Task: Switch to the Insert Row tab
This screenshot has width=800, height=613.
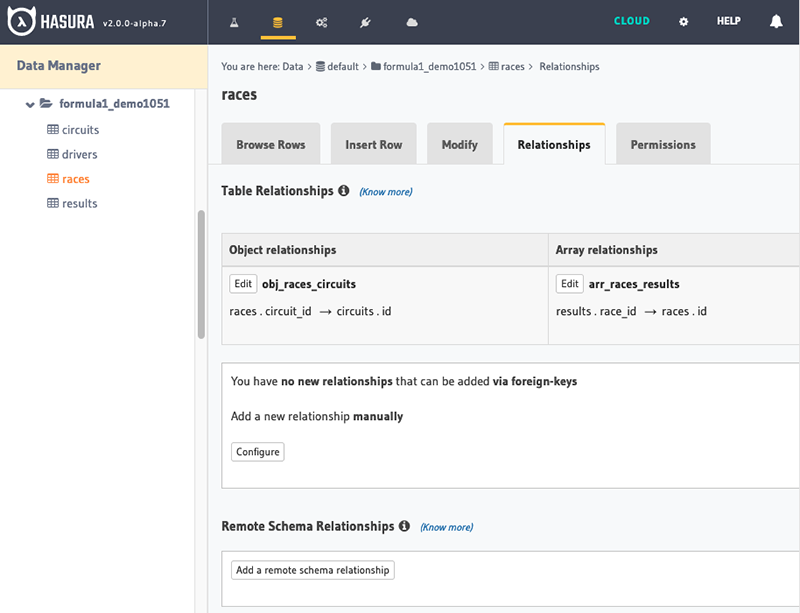Action: point(373,144)
